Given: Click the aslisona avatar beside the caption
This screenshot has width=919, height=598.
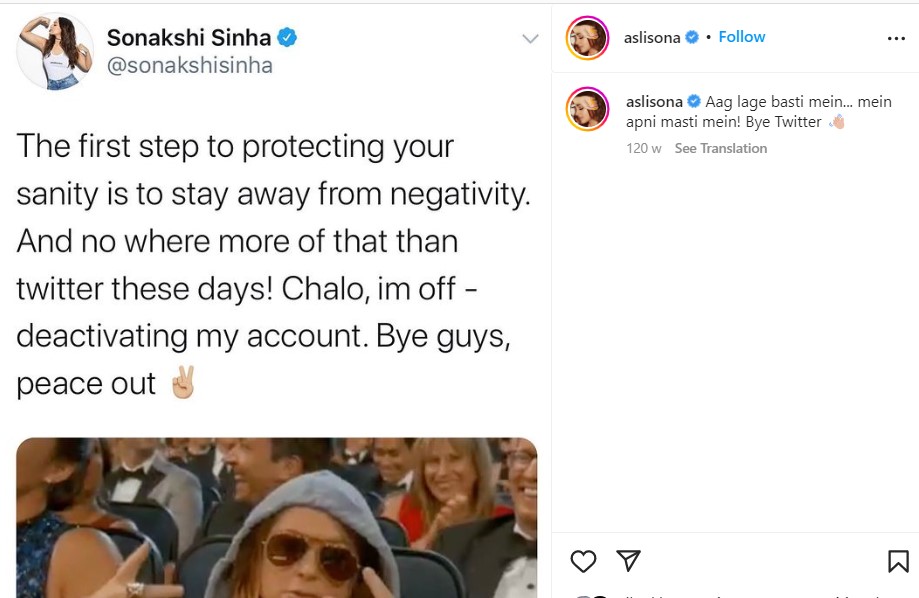Looking at the screenshot, I should point(587,109).
